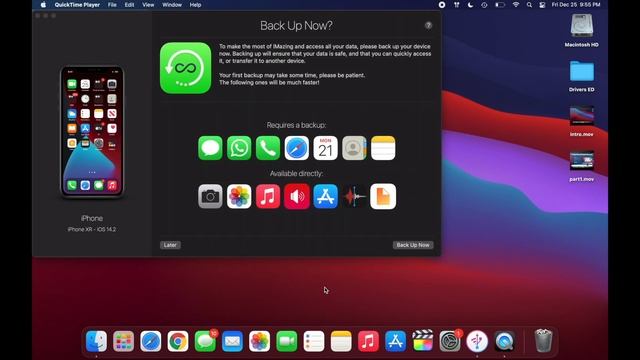Click the Messages icon under Requires a backup
640x360 pixels.
(210, 148)
